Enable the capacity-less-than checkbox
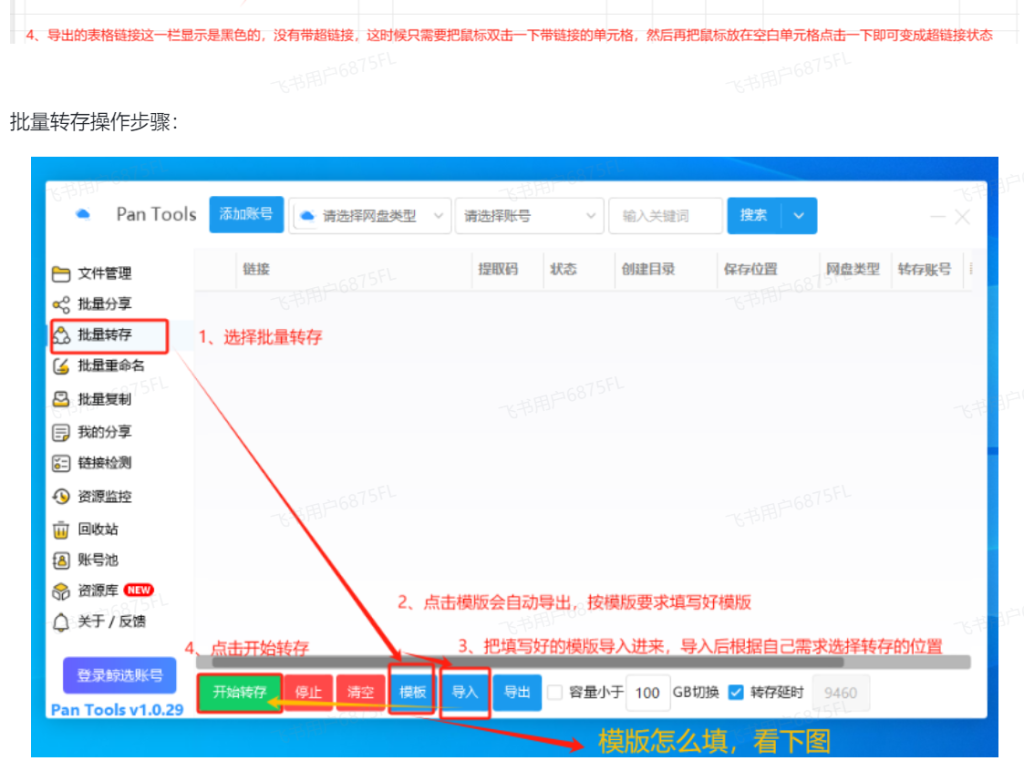Viewport: 1024px width, 771px height. pos(555,692)
